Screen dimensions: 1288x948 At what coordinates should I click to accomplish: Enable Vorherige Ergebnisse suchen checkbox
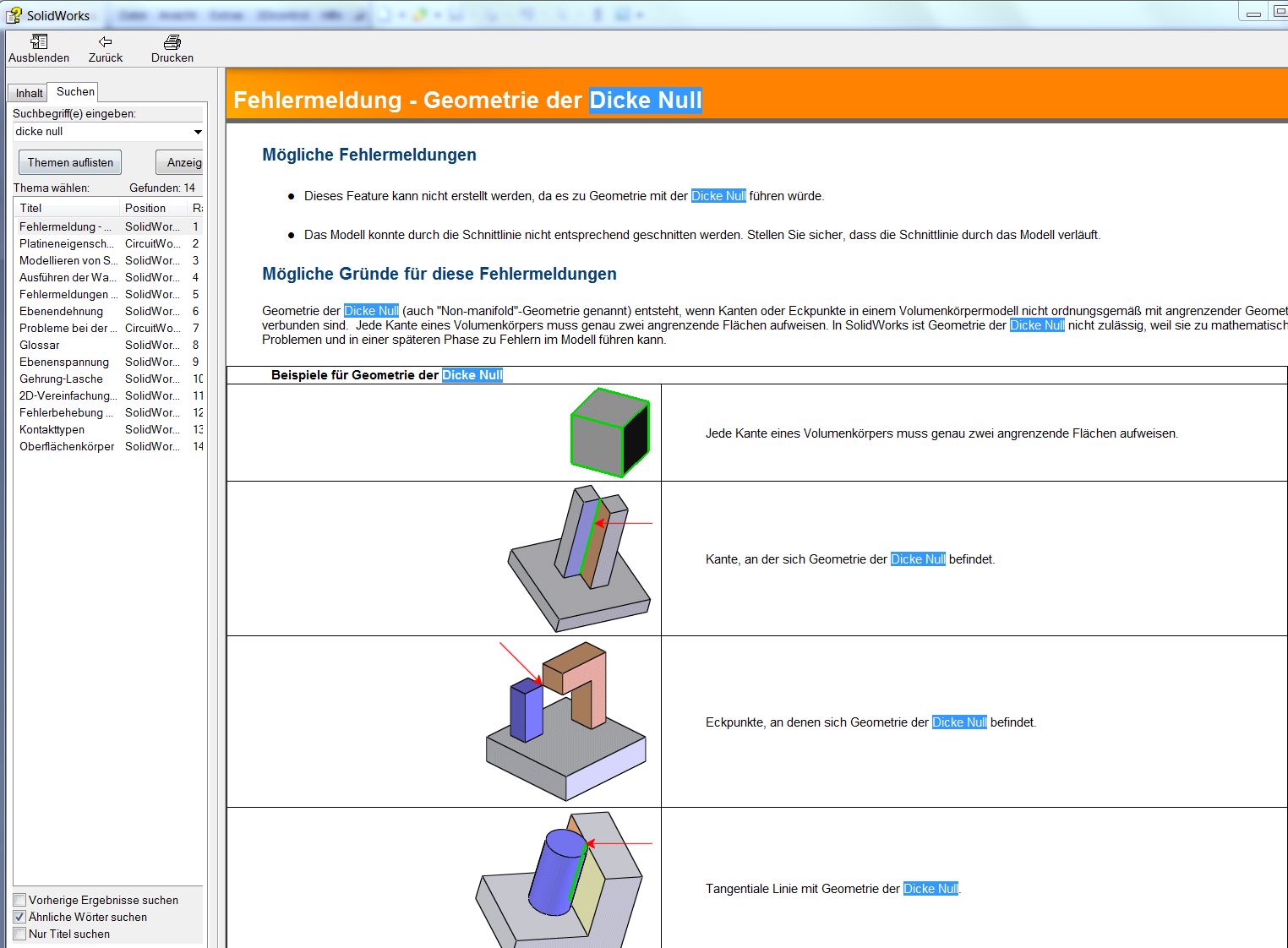click(x=19, y=900)
